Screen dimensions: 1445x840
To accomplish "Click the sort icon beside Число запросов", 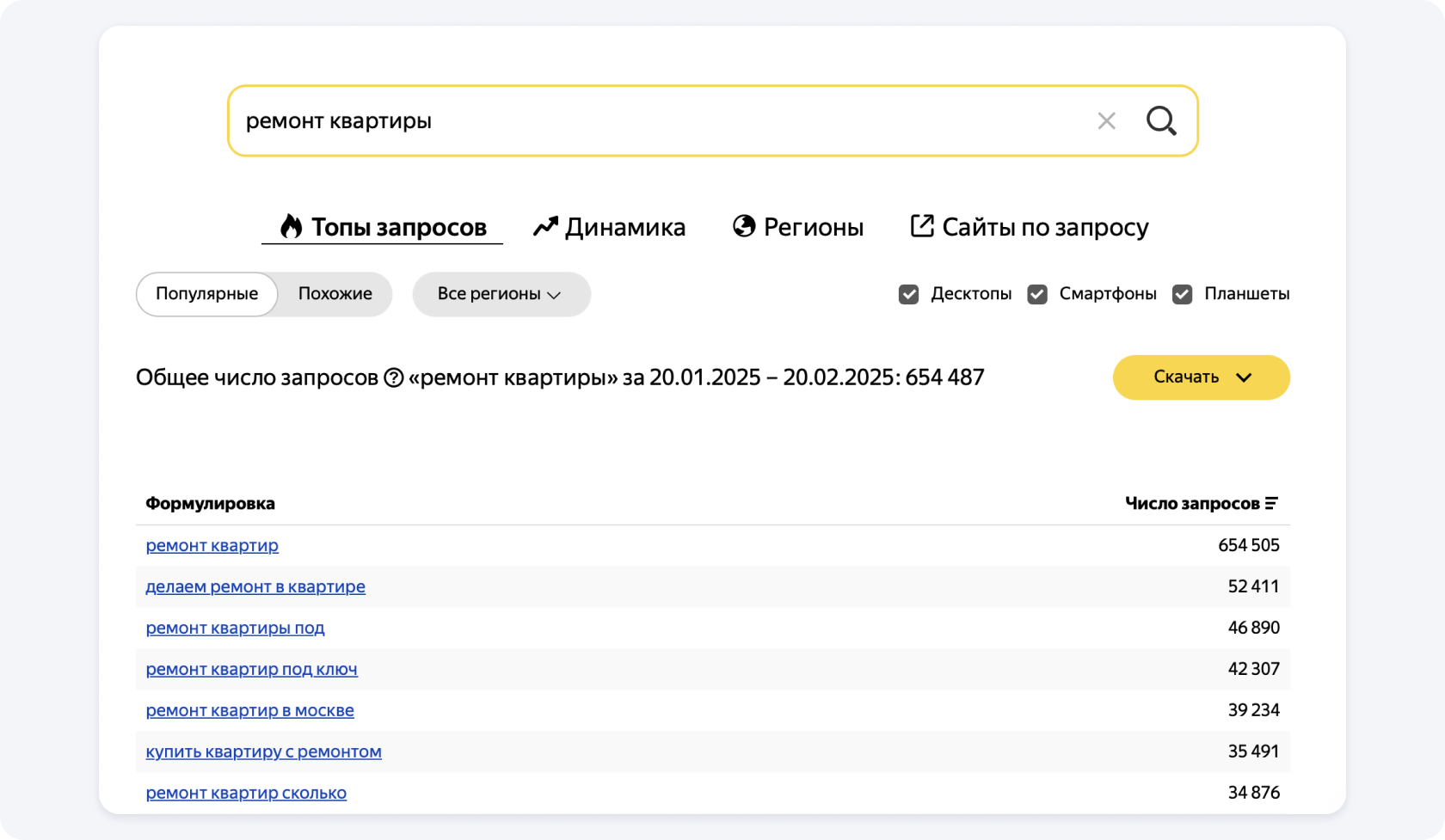I will pyautogui.click(x=1271, y=504).
